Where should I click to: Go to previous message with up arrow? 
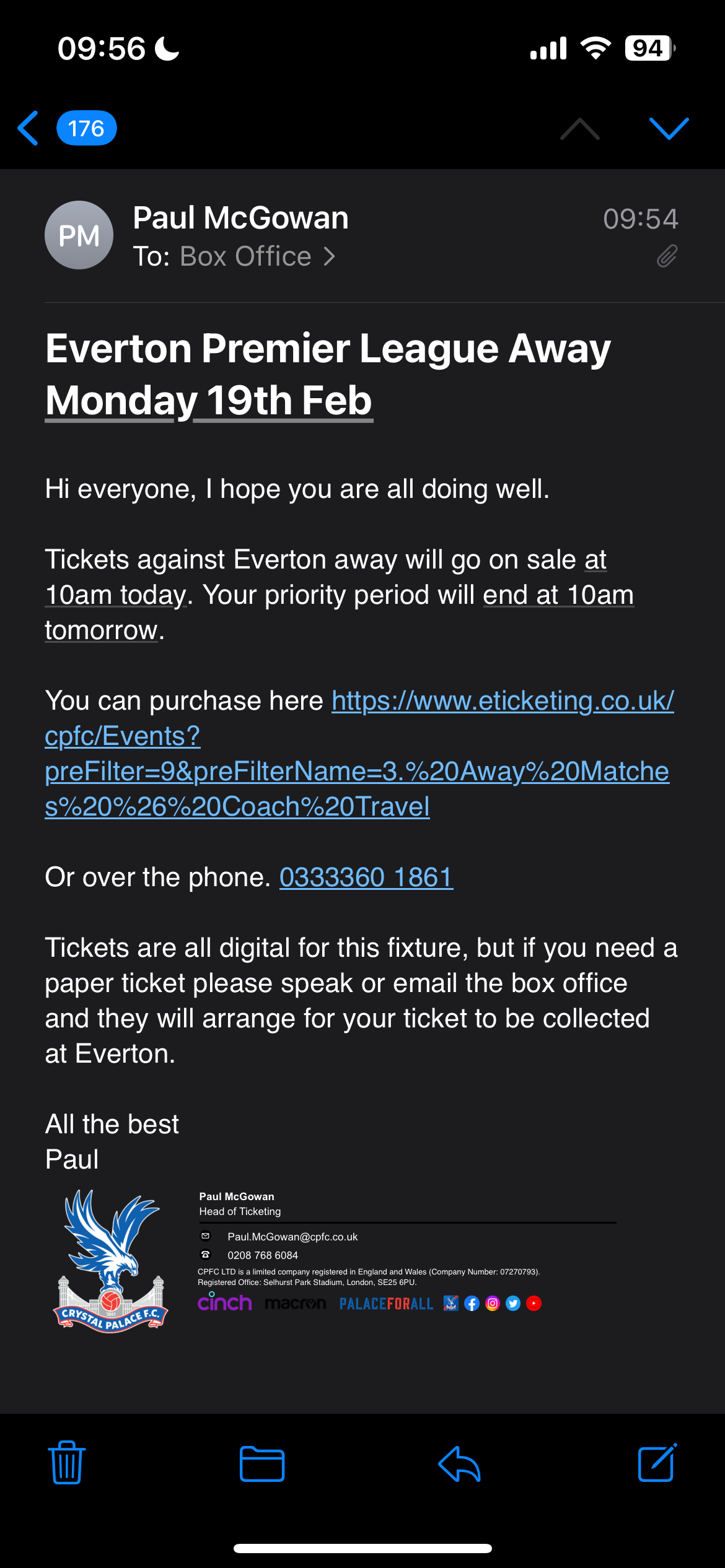(579, 128)
